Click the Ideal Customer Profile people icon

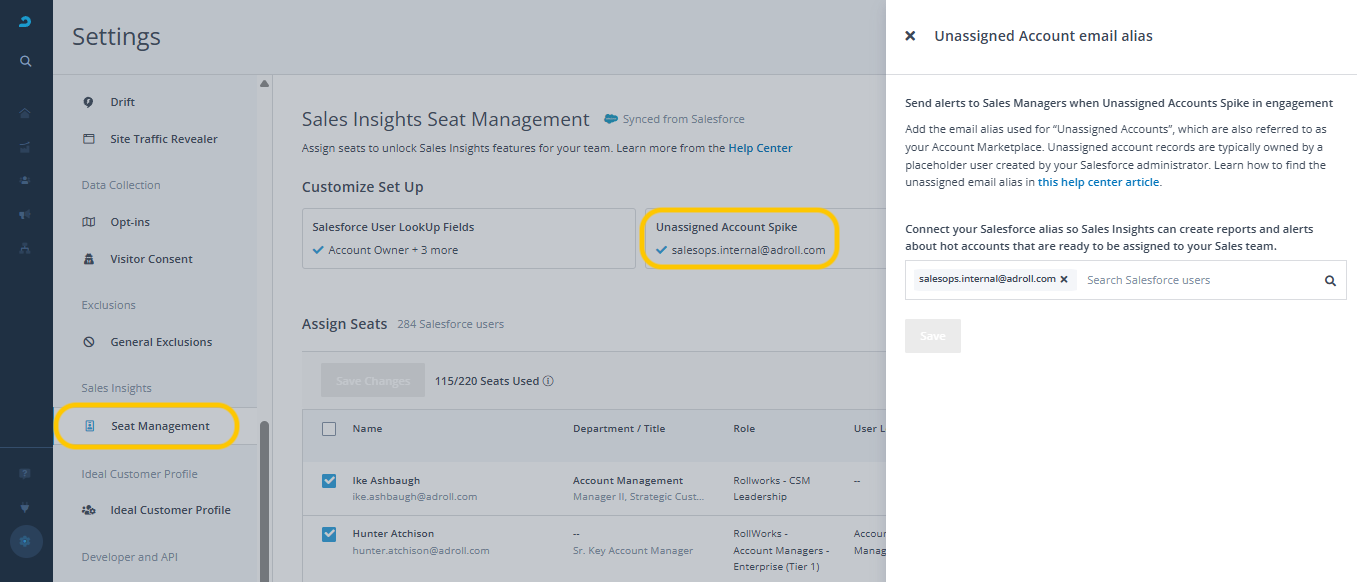pos(88,510)
